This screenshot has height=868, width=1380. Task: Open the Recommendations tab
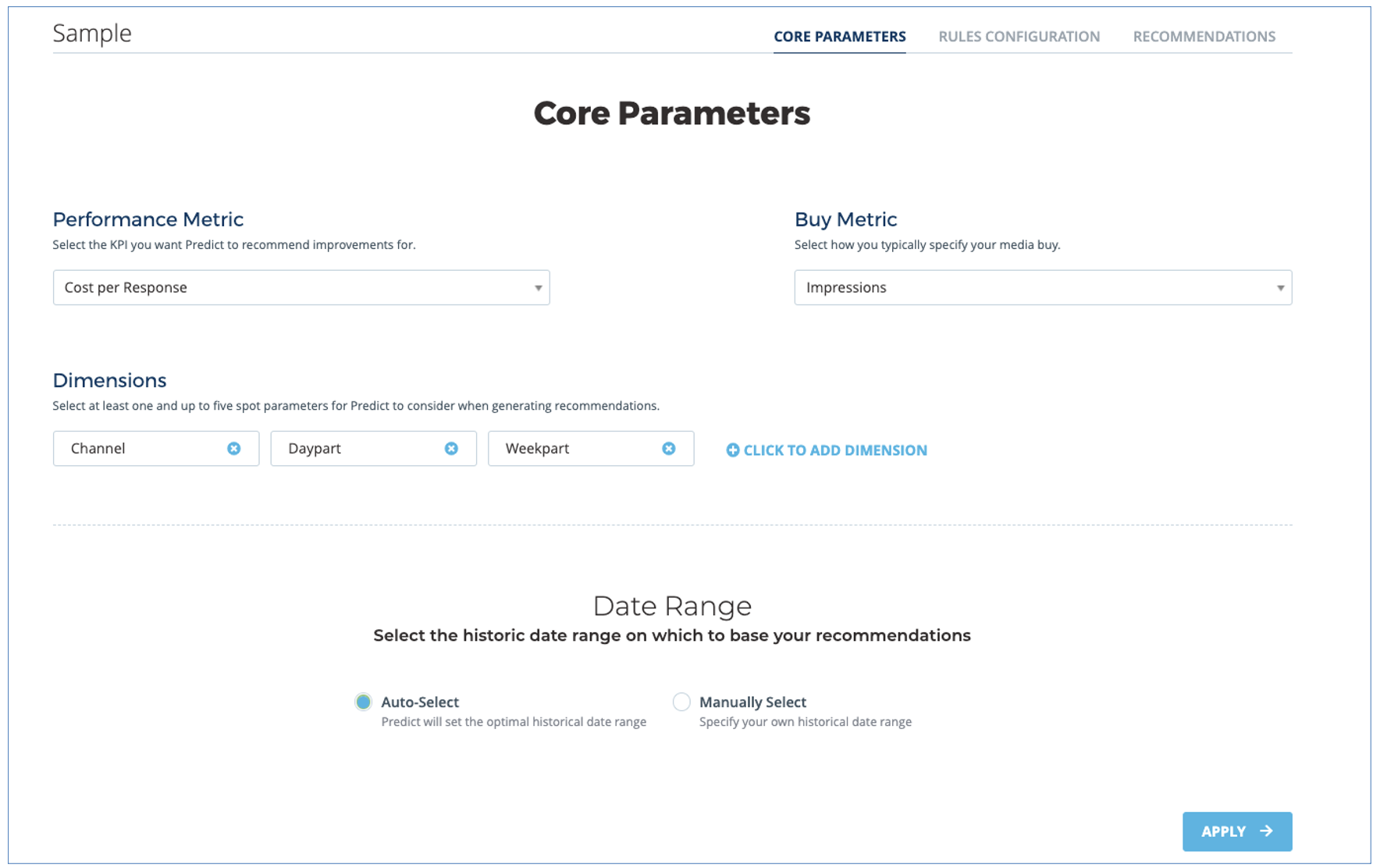1204,36
